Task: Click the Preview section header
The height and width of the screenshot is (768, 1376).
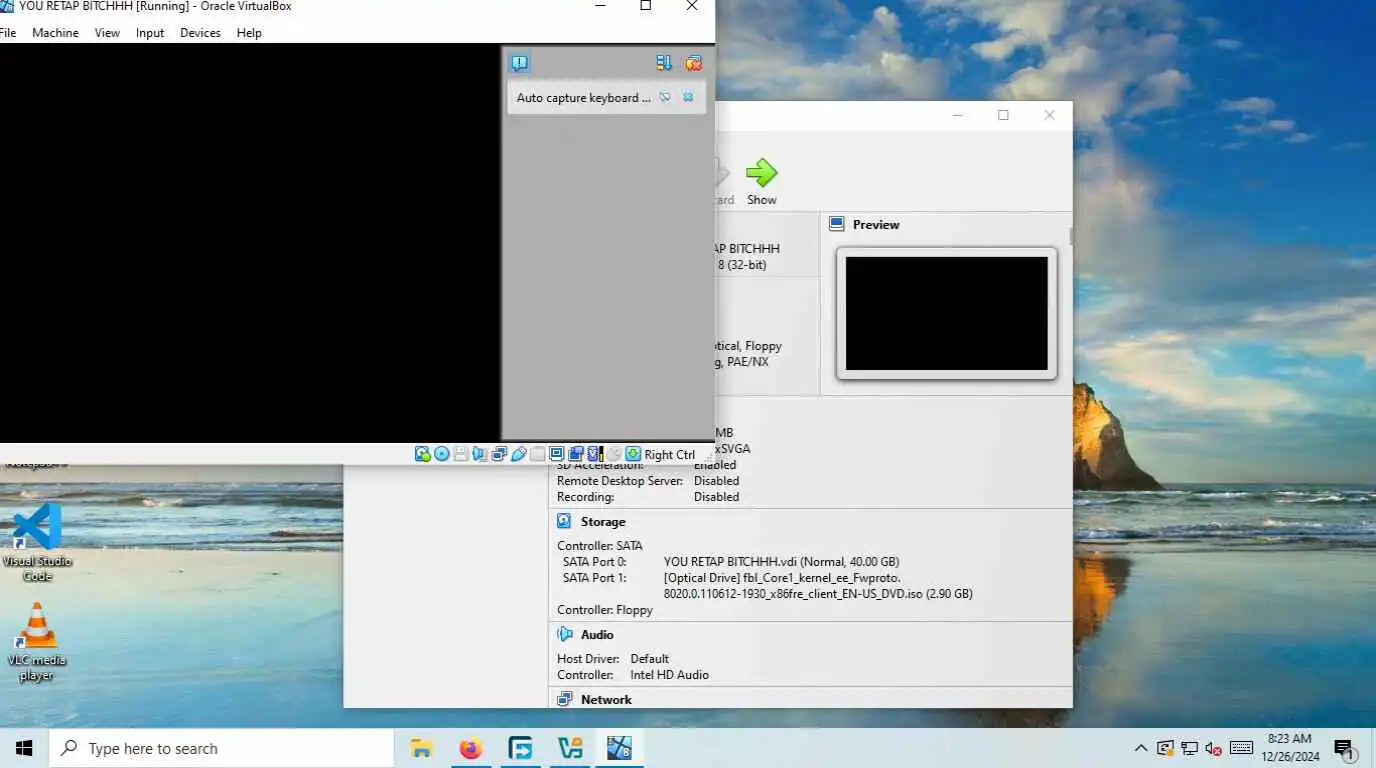Action: (876, 225)
